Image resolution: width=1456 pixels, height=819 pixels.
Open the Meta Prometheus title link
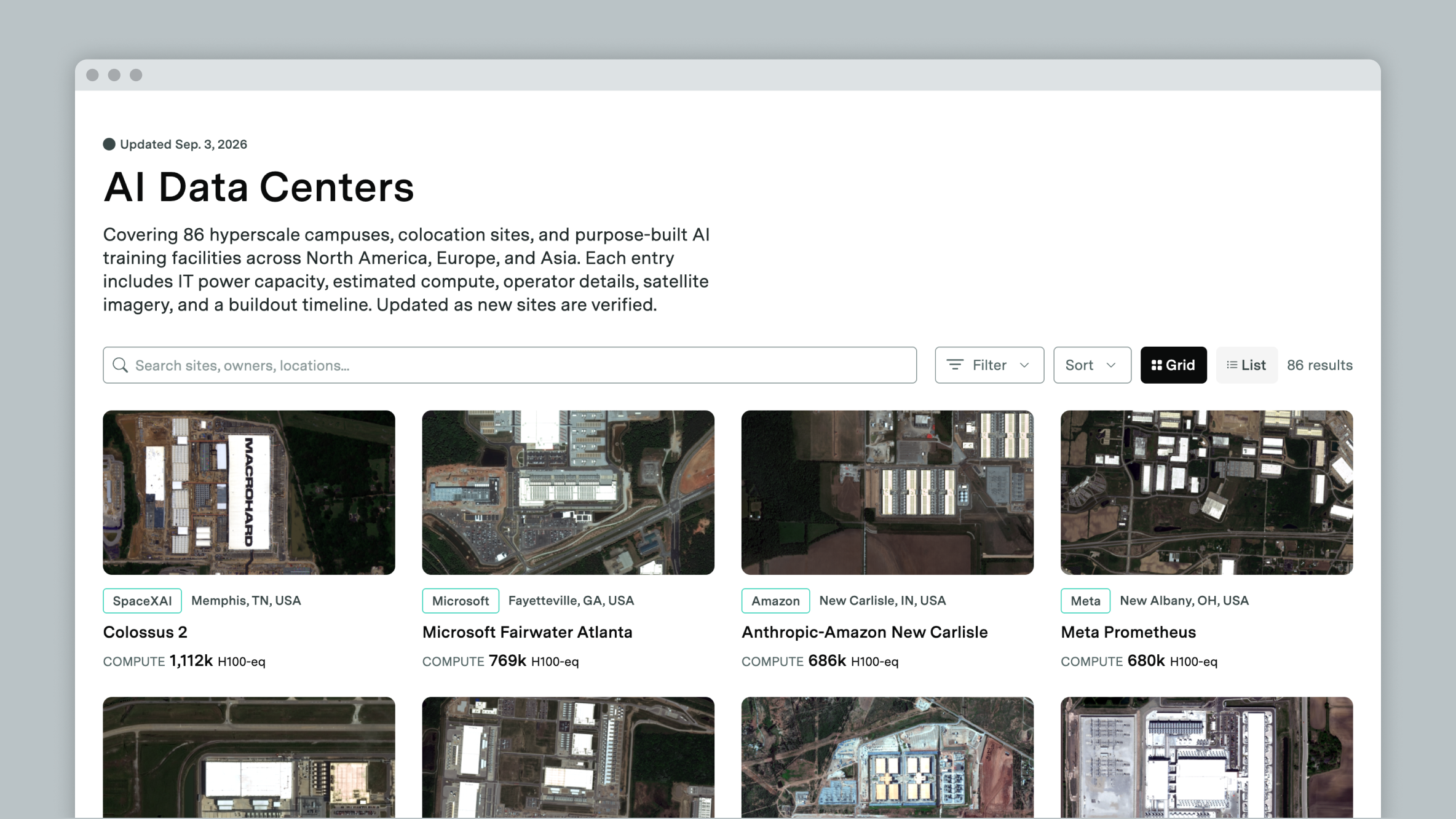click(x=1128, y=632)
